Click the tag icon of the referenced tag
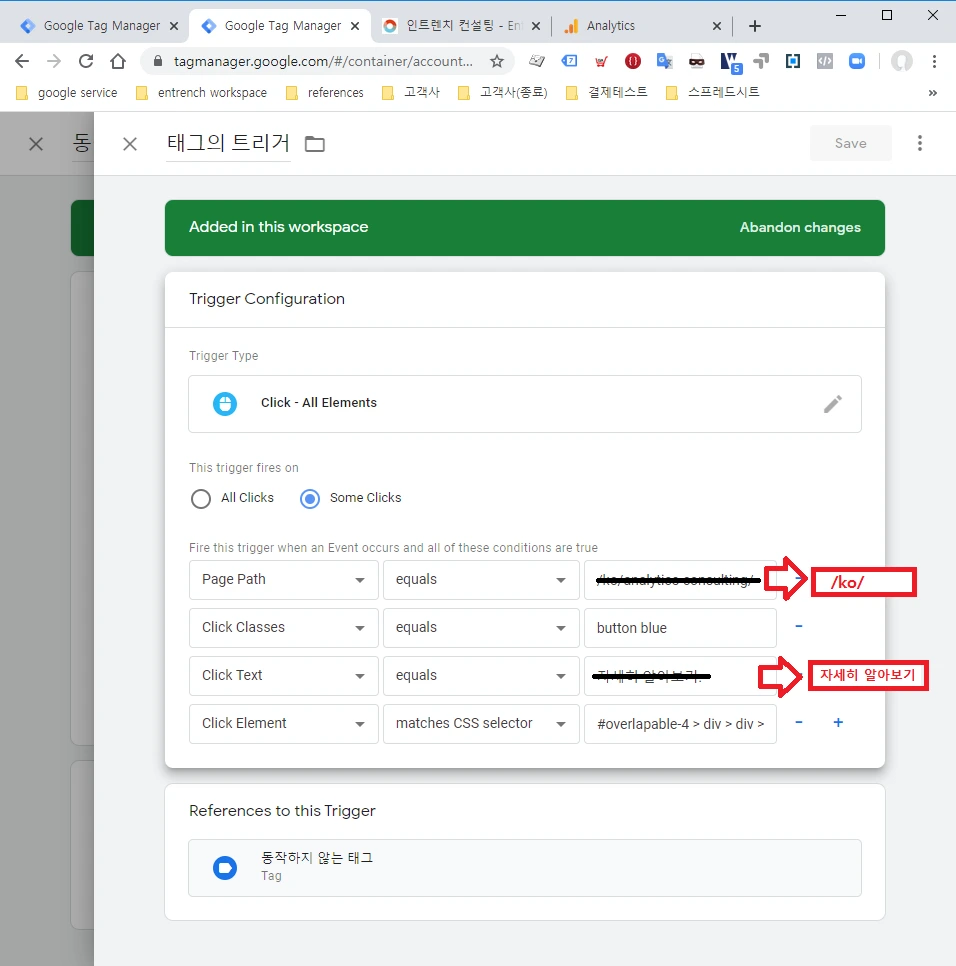 pos(225,867)
